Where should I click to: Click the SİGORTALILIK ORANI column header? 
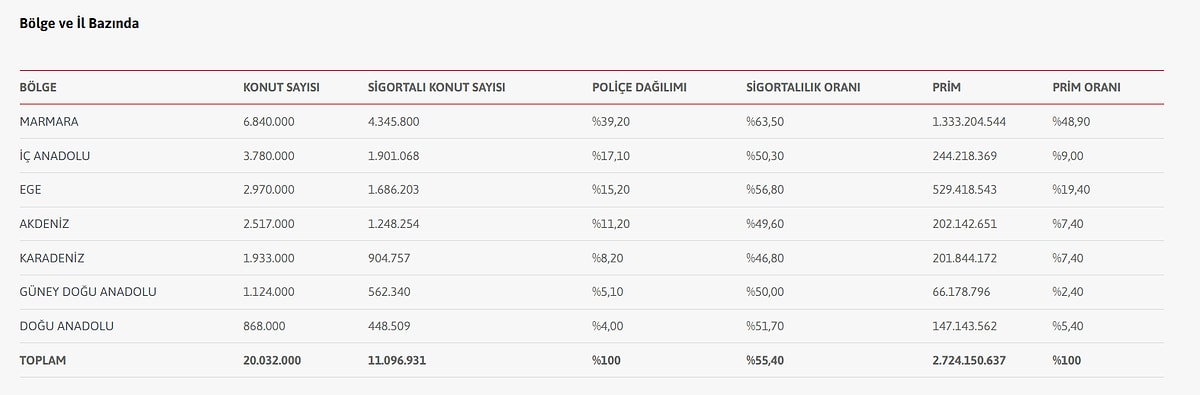(x=803, y=88)
